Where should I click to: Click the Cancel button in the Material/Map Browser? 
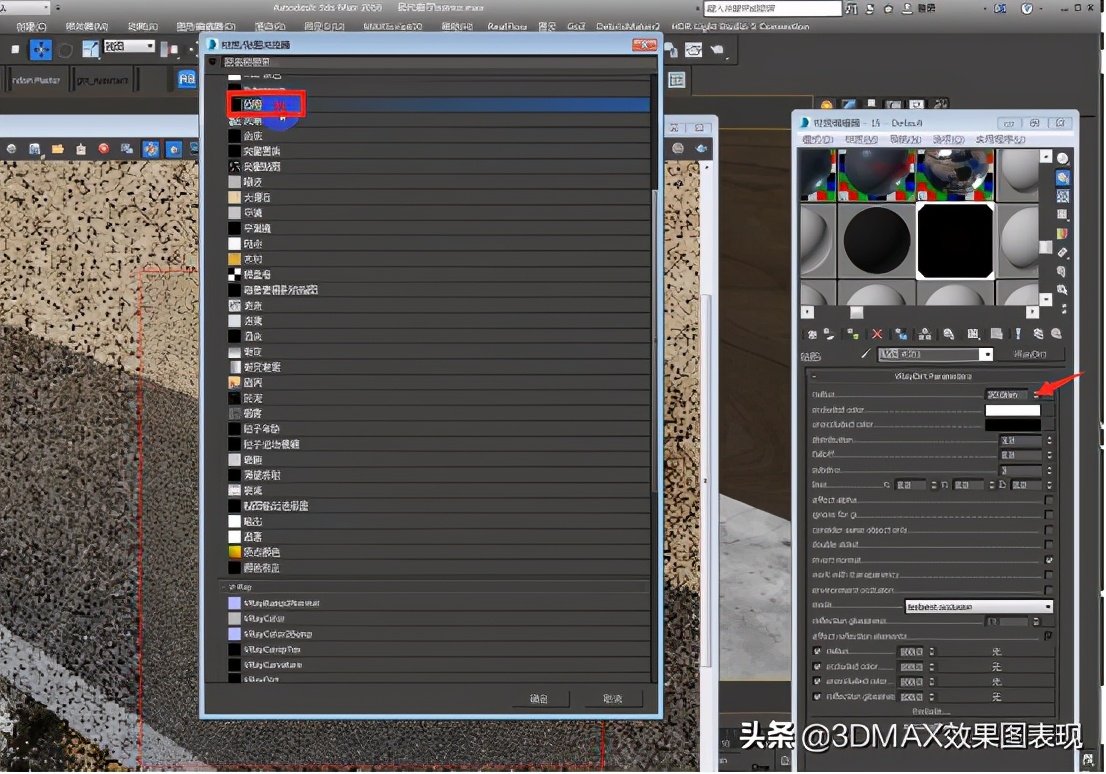coord(614,699)
